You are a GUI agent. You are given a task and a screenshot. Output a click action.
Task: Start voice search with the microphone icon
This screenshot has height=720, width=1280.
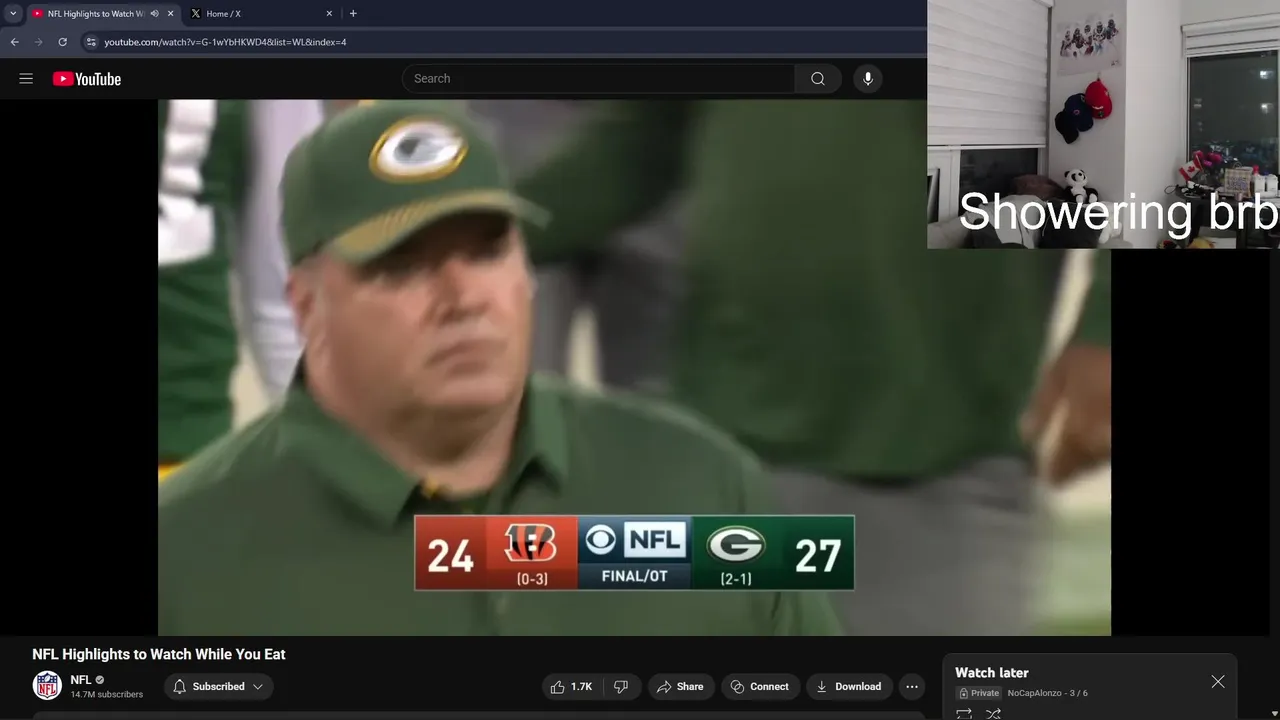[868, 79]
